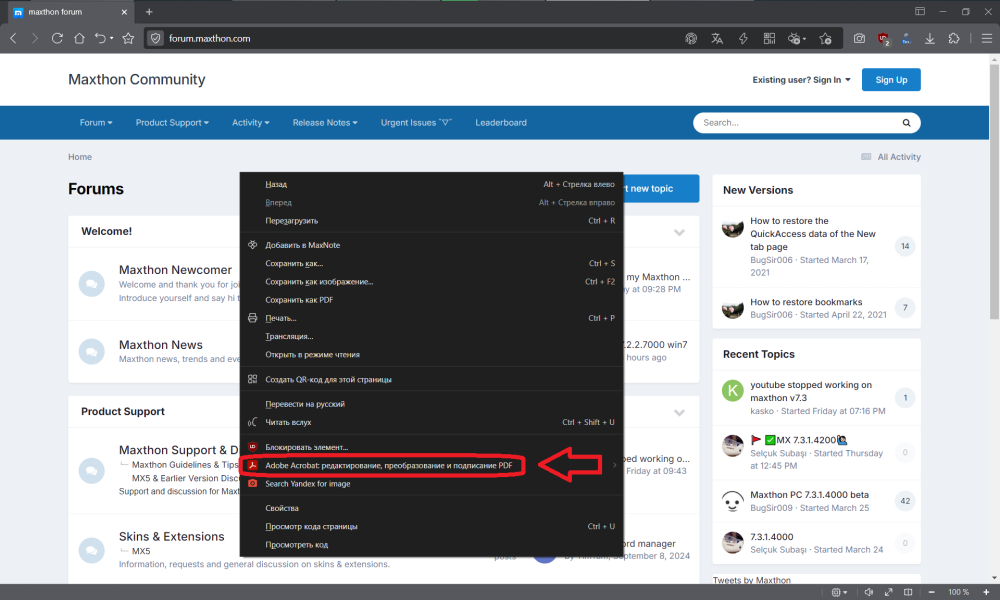Open the resource sniffer dropdown icon
Screen dimensions: 1000x600
[797, 38]
